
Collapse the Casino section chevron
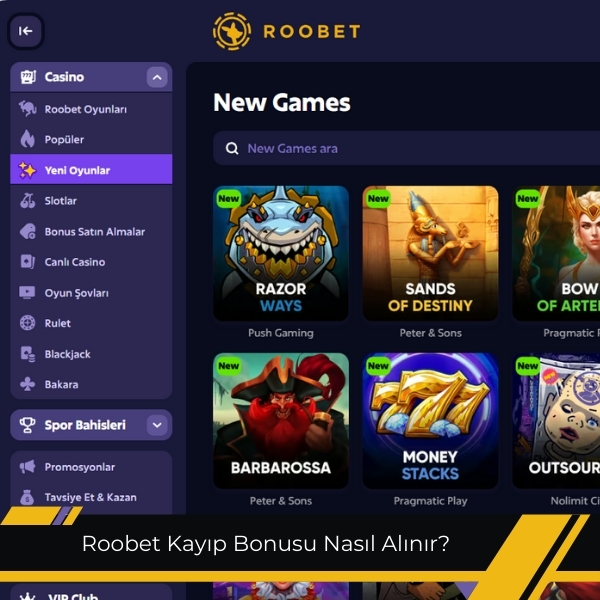157,77
